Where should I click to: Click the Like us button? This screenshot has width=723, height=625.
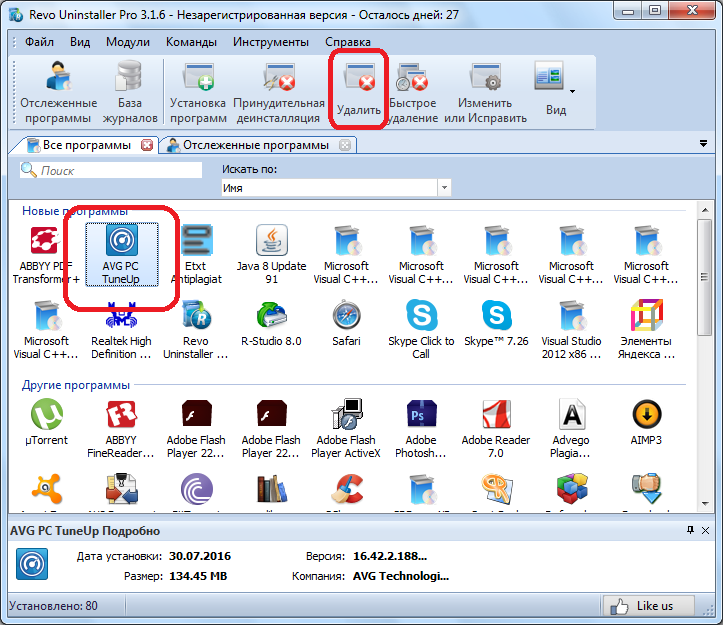(648, 606)
